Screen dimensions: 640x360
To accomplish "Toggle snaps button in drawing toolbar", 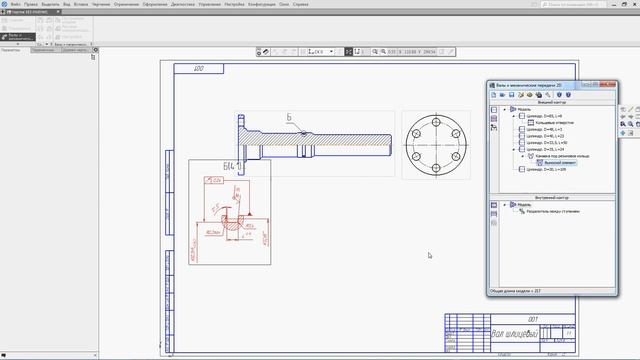I will click(349, 52).
